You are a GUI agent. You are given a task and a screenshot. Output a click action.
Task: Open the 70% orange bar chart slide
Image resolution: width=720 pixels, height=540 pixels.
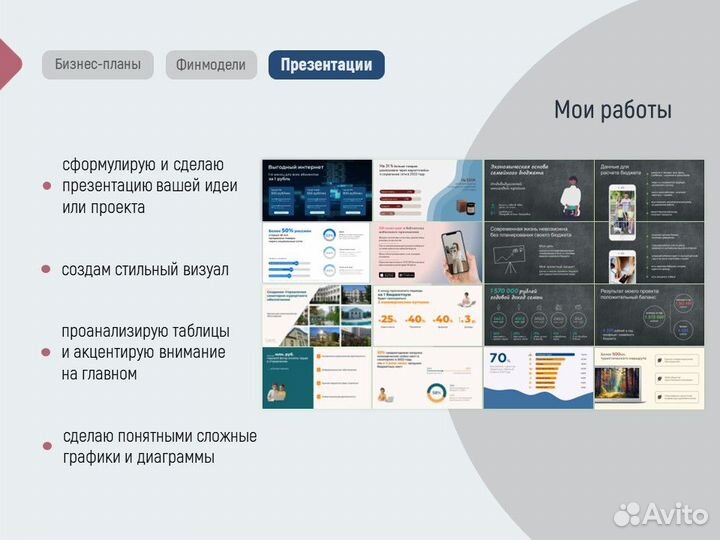click(x=539, y=378)
